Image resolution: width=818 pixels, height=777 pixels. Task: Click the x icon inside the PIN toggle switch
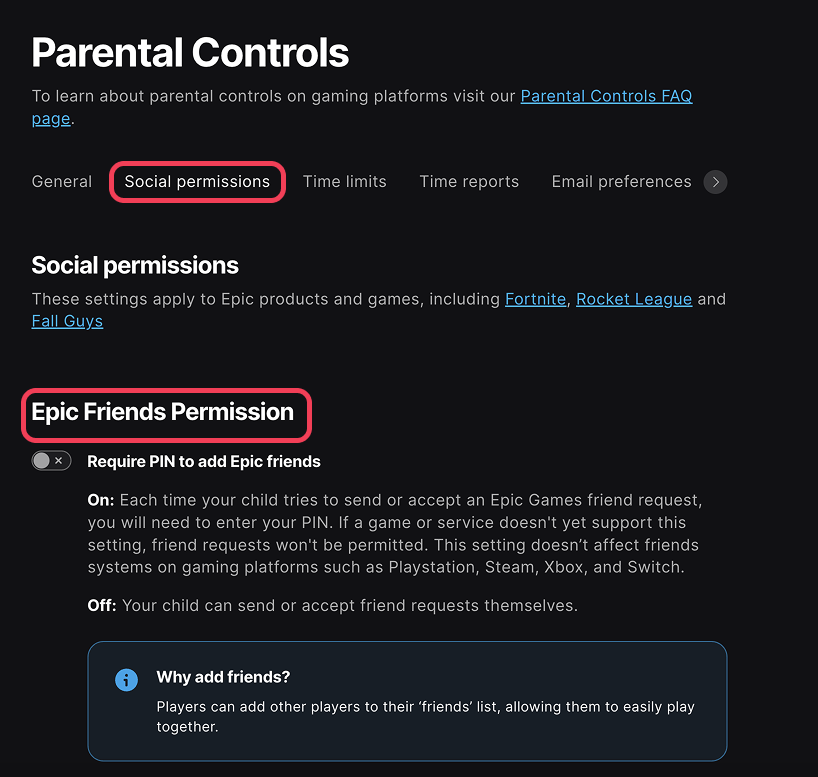point(58,460)
